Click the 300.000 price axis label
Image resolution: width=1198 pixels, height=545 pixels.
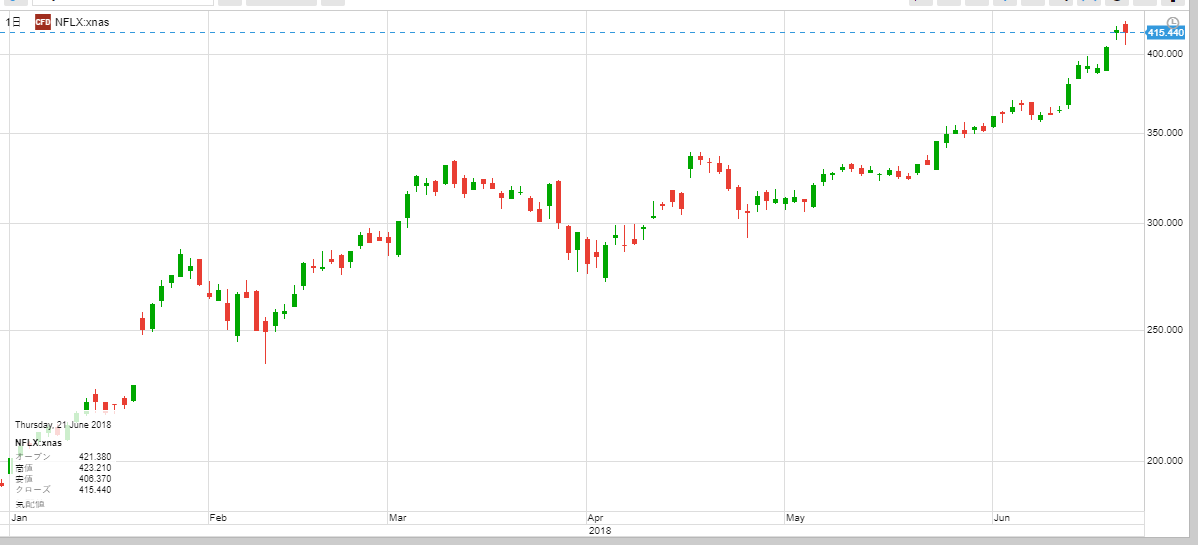(x=1166, y=223)
